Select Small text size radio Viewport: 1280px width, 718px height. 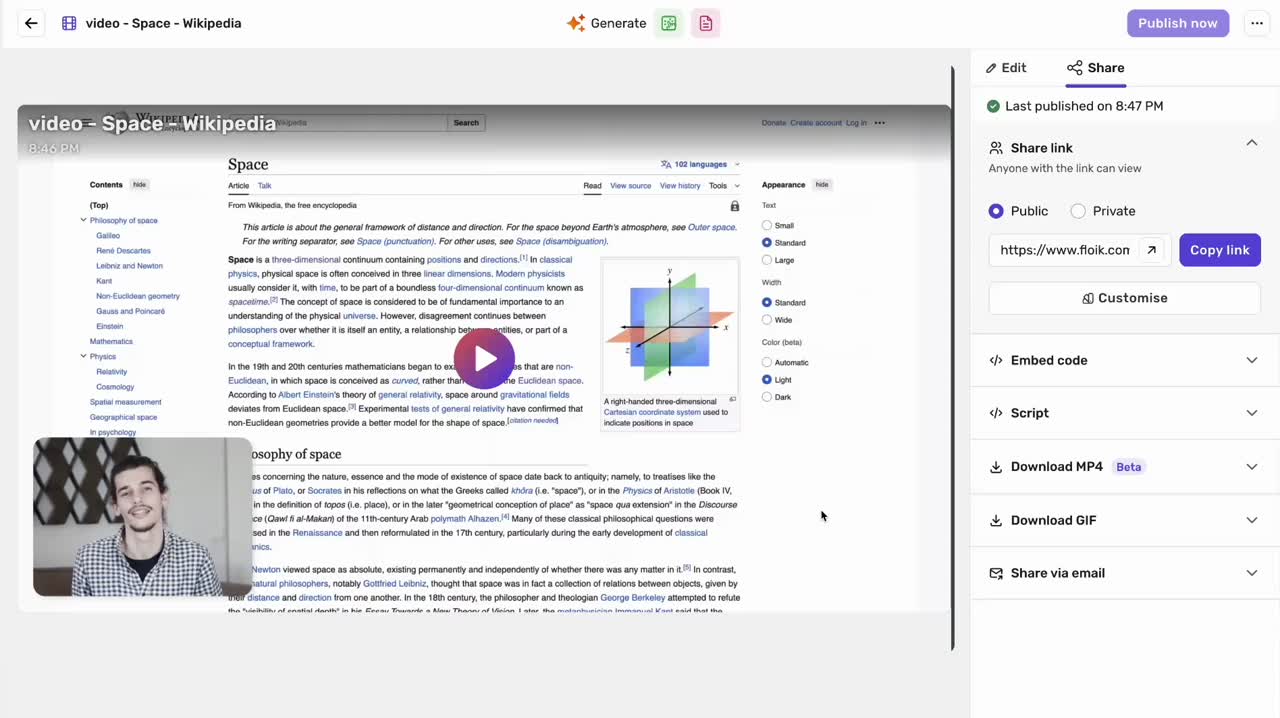(767, 226)
